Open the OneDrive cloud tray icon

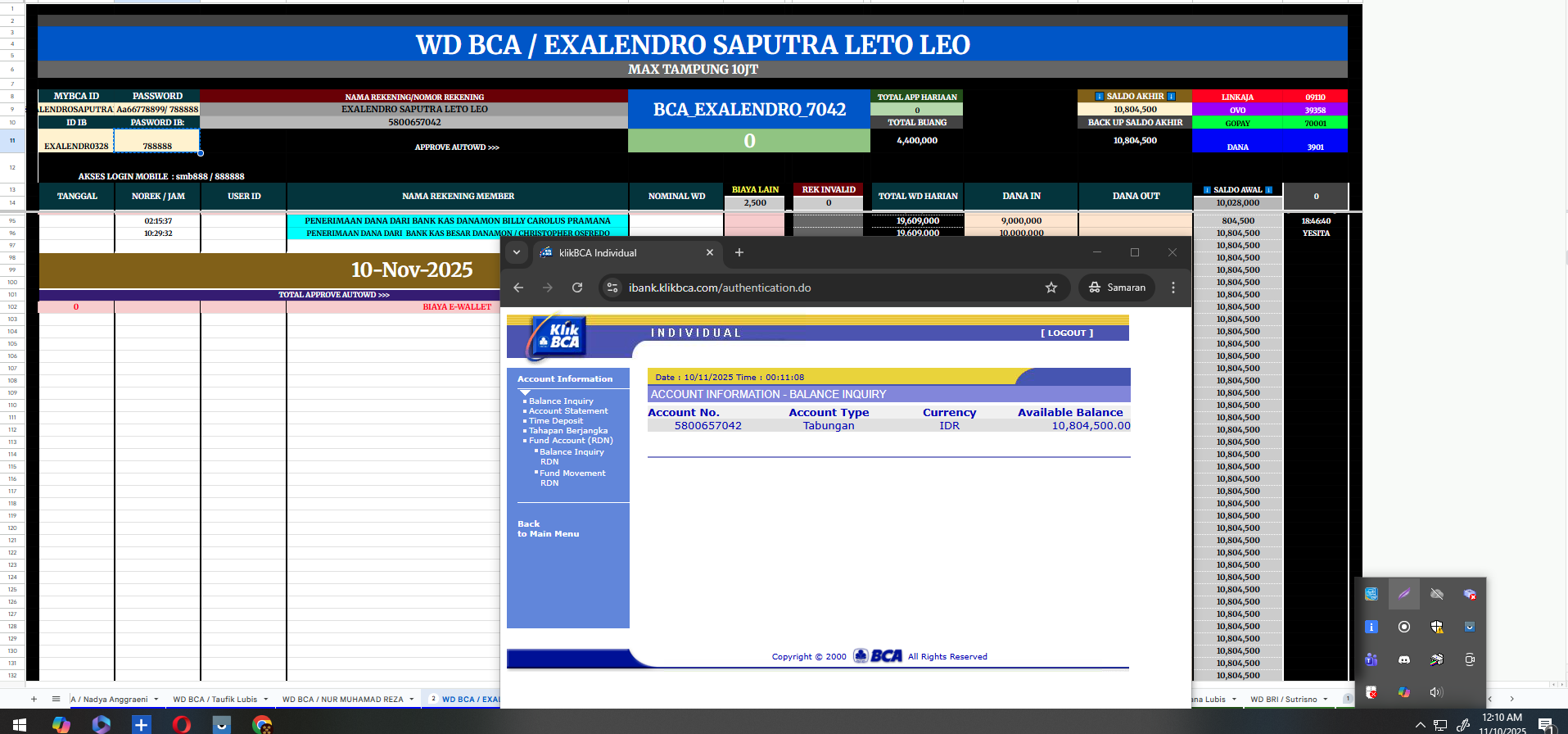(1437, 594)
